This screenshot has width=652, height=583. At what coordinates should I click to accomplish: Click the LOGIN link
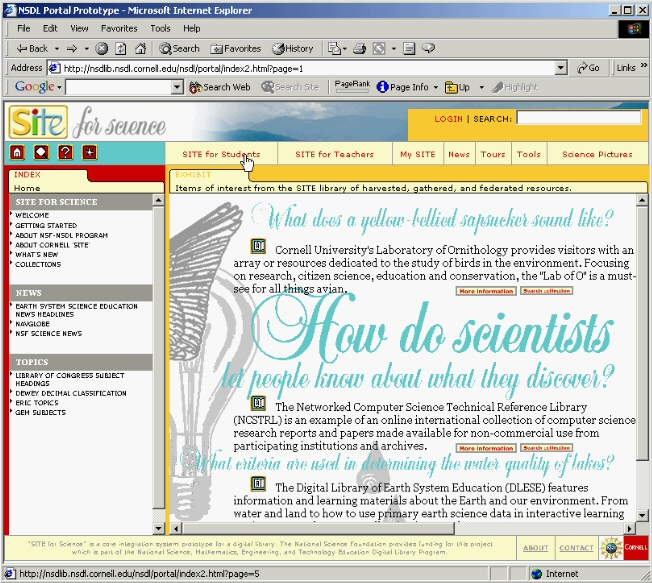coord(448,119)
